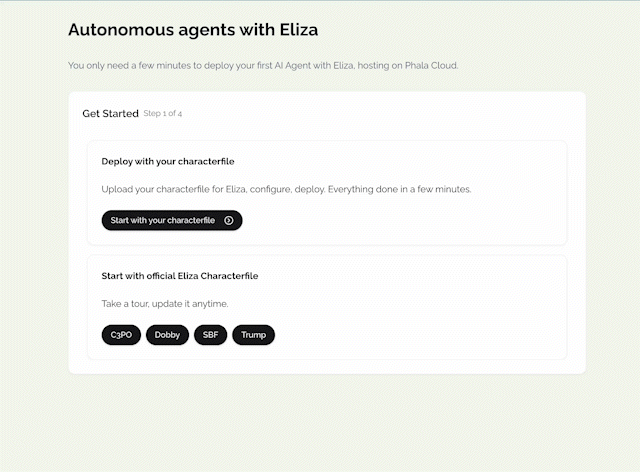This screenshot has height=472, width=640.
Task: Pick the SBF character
Action: pos(210,335)
